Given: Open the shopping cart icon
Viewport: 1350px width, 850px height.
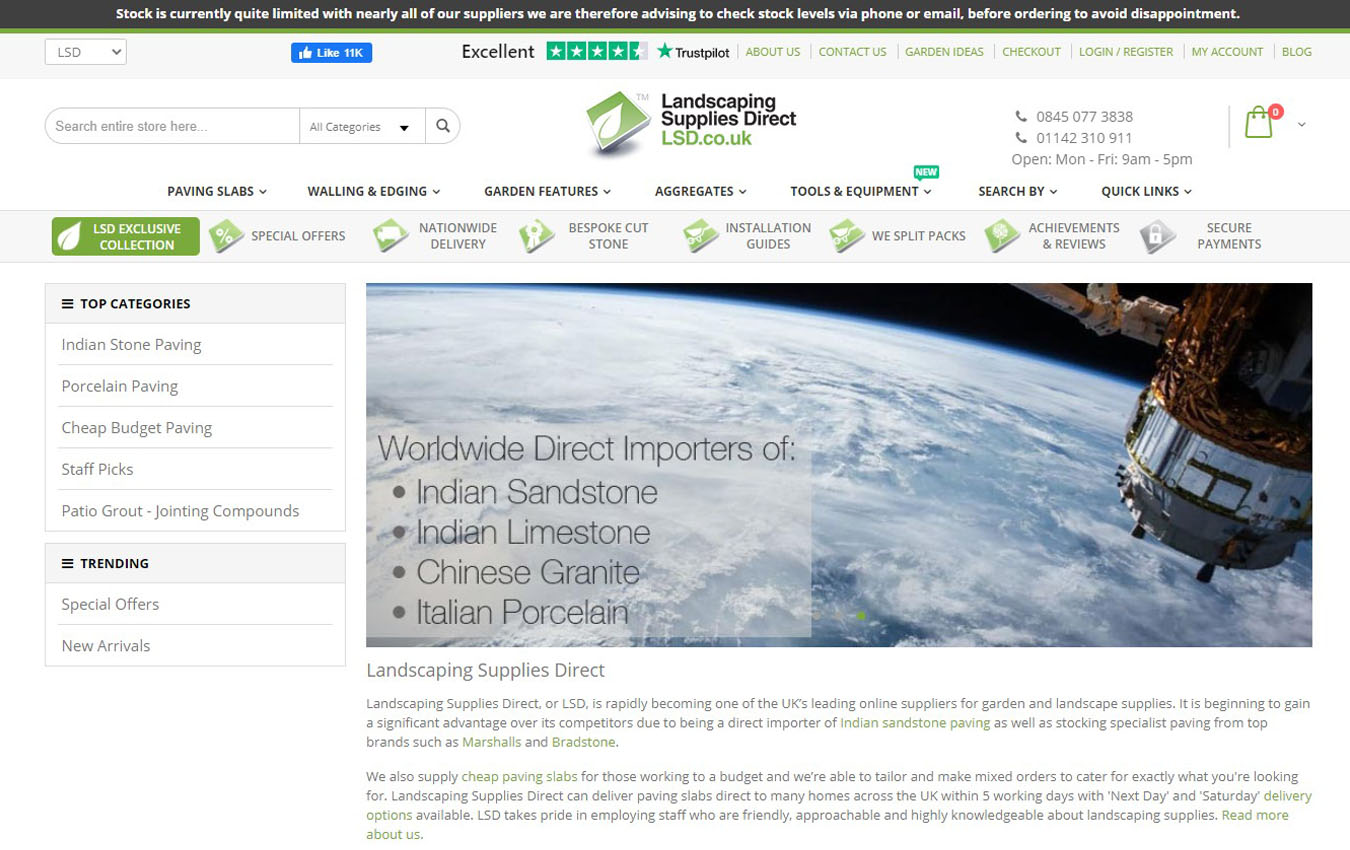Looking at the screenshot, I should tap(1259, 123).
